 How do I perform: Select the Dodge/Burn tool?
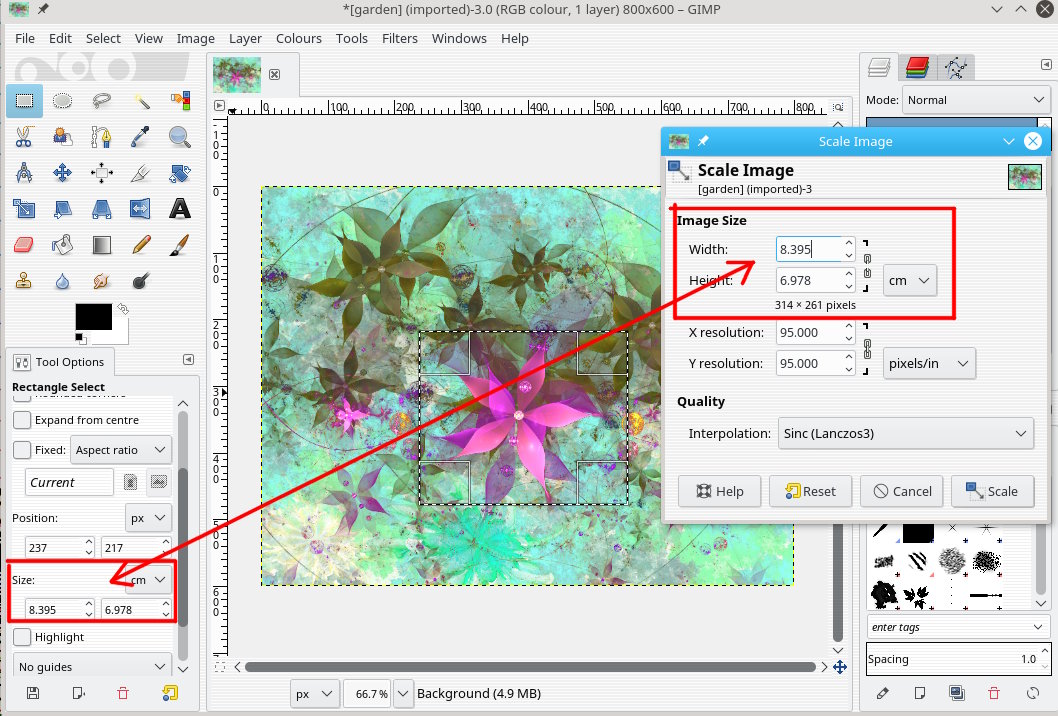pos(141,280)
